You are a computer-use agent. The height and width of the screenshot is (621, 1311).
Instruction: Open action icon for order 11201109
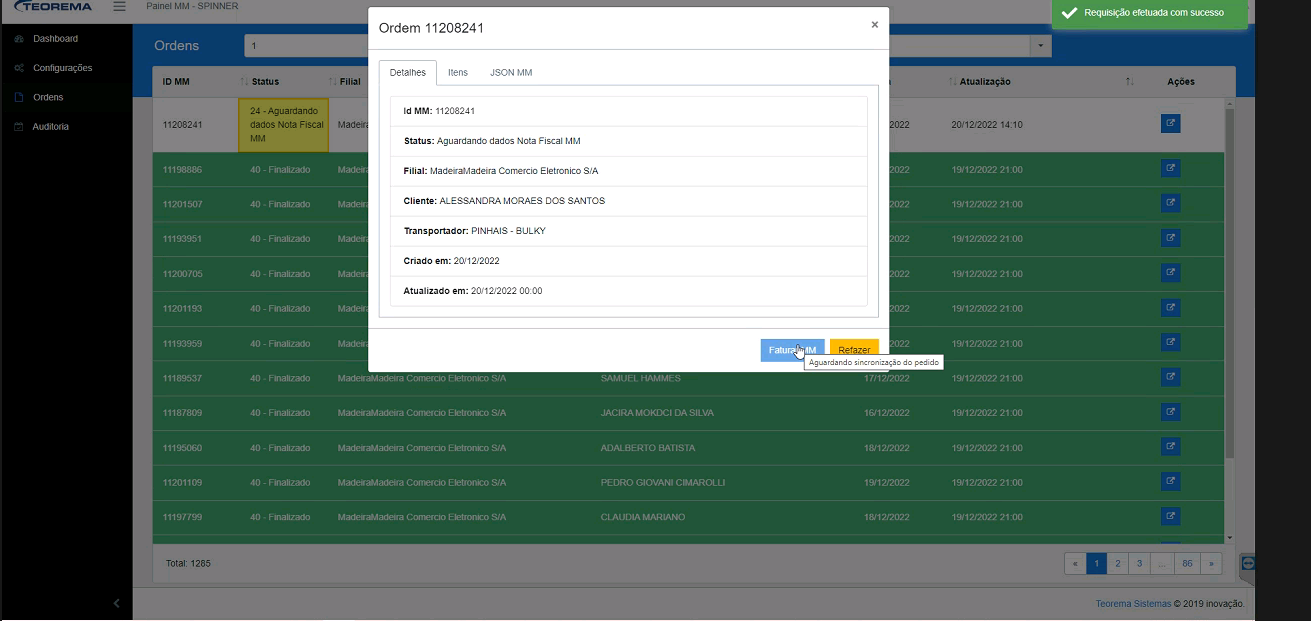click(1170, 482)
